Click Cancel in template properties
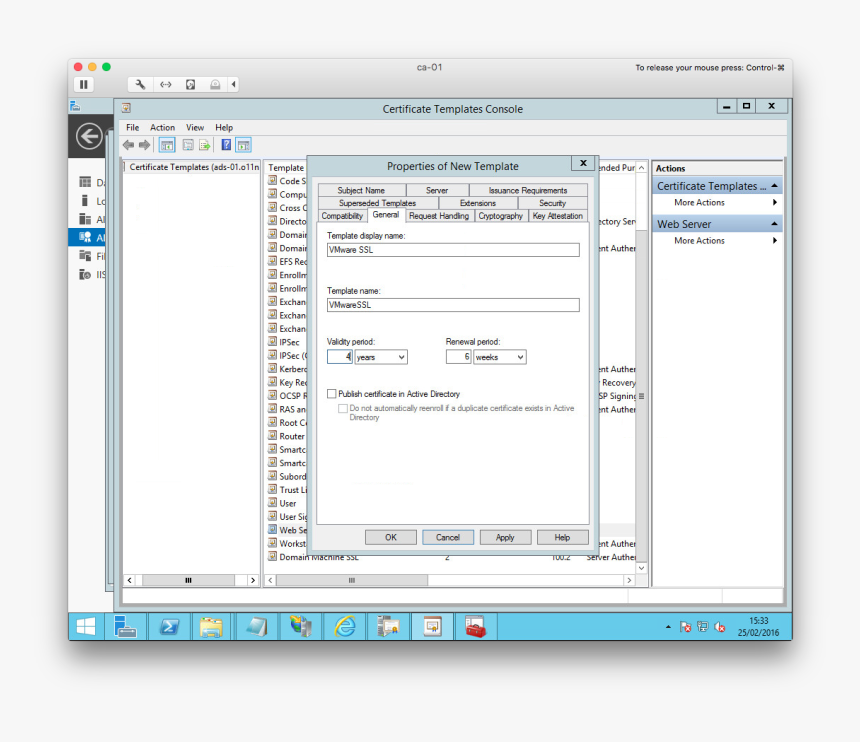 [448, 537]
